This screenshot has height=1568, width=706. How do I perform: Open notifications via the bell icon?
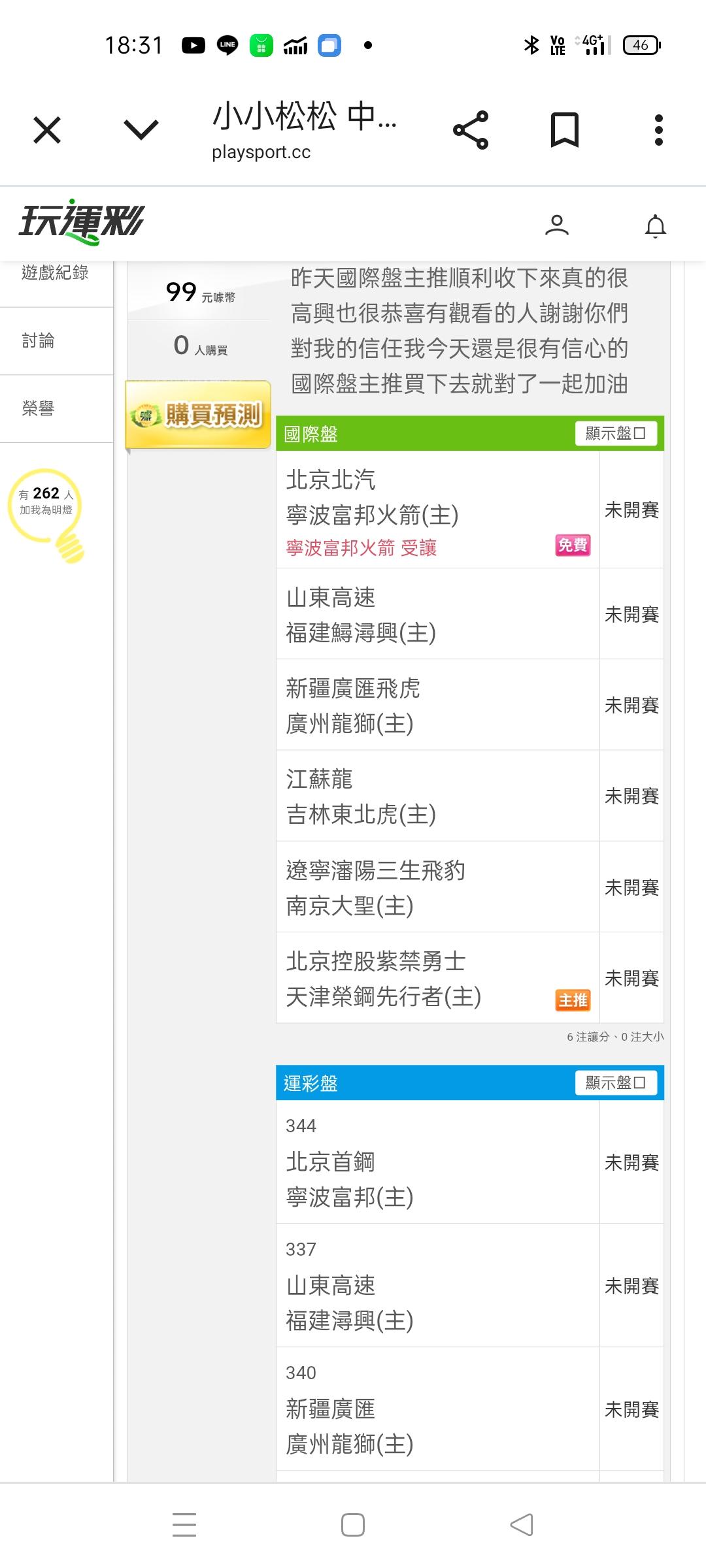655,226
